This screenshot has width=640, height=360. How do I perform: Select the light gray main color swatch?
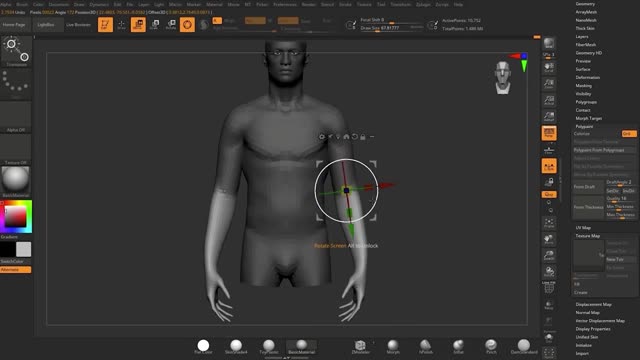23,249
